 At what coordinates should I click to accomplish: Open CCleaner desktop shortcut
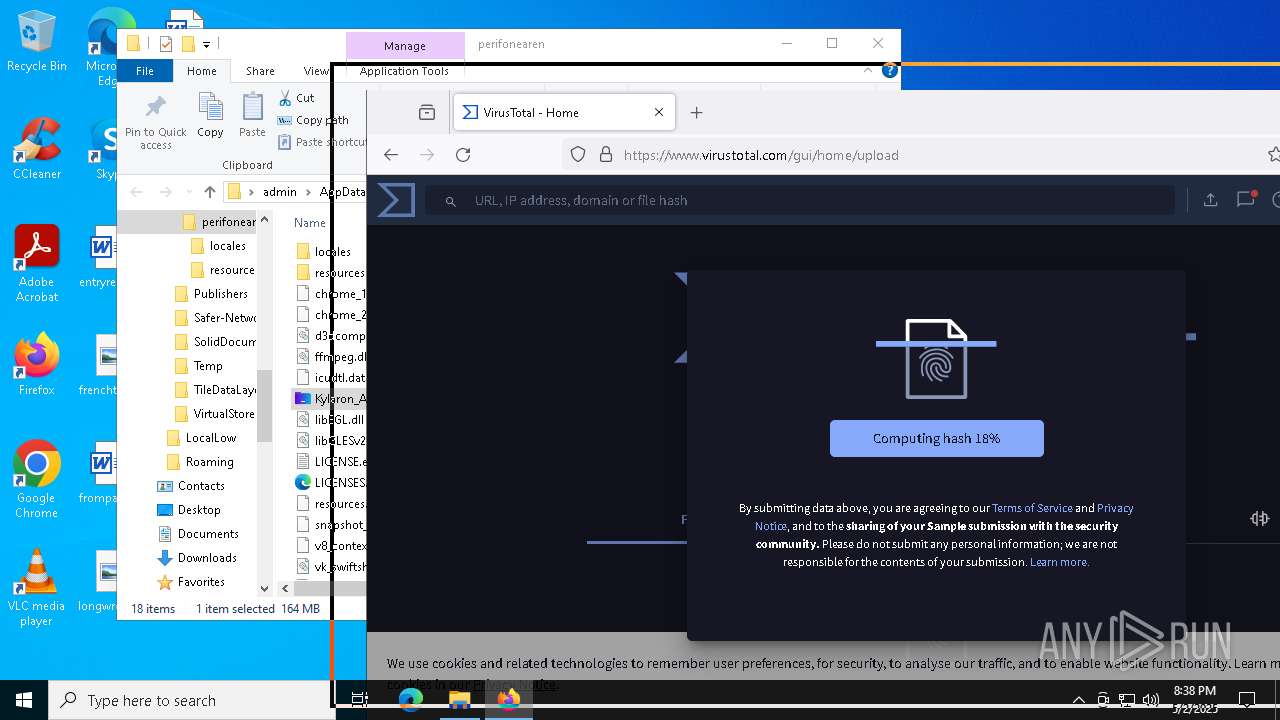[36, 150]
